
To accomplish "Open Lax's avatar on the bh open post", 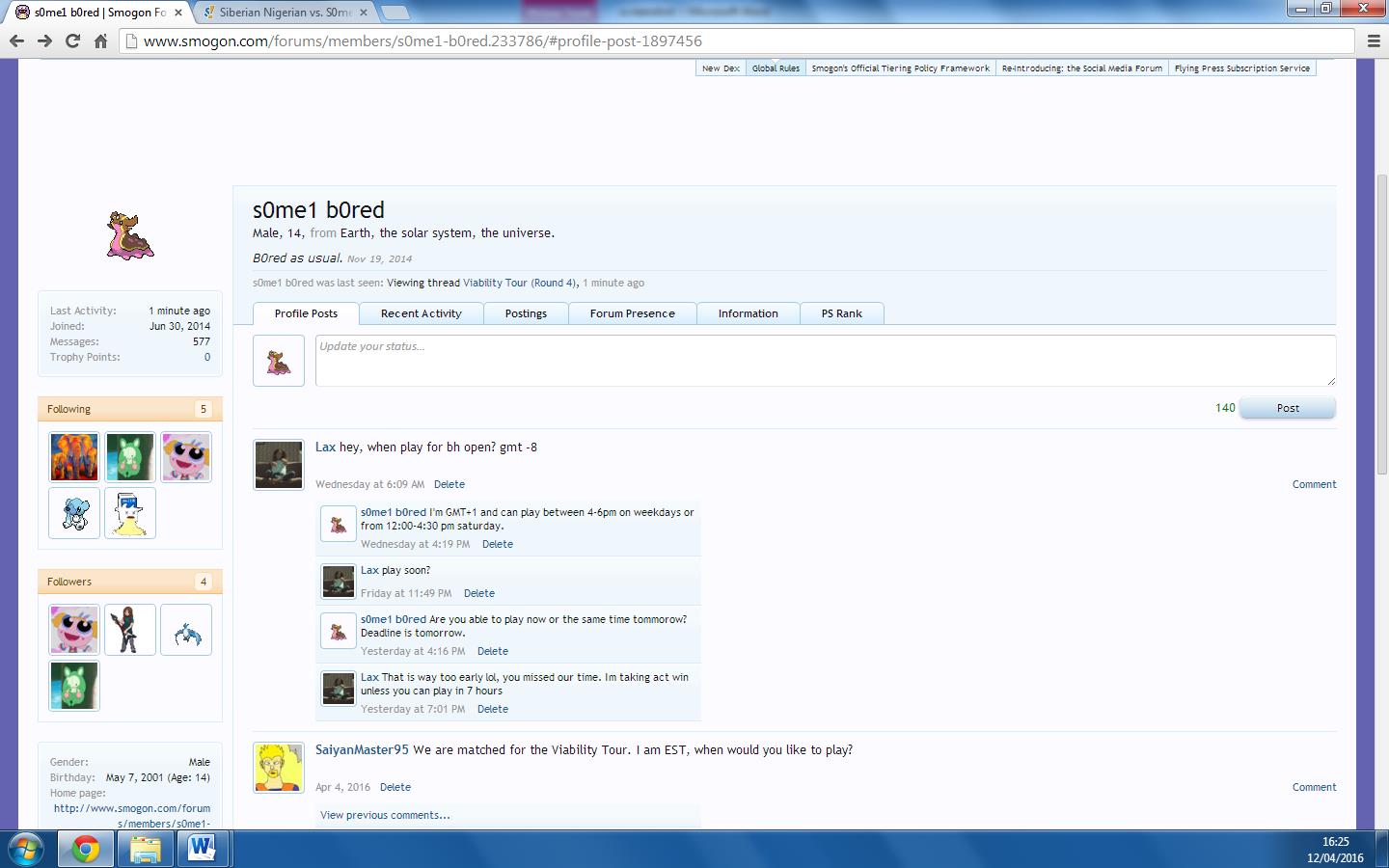I will 279,465.
